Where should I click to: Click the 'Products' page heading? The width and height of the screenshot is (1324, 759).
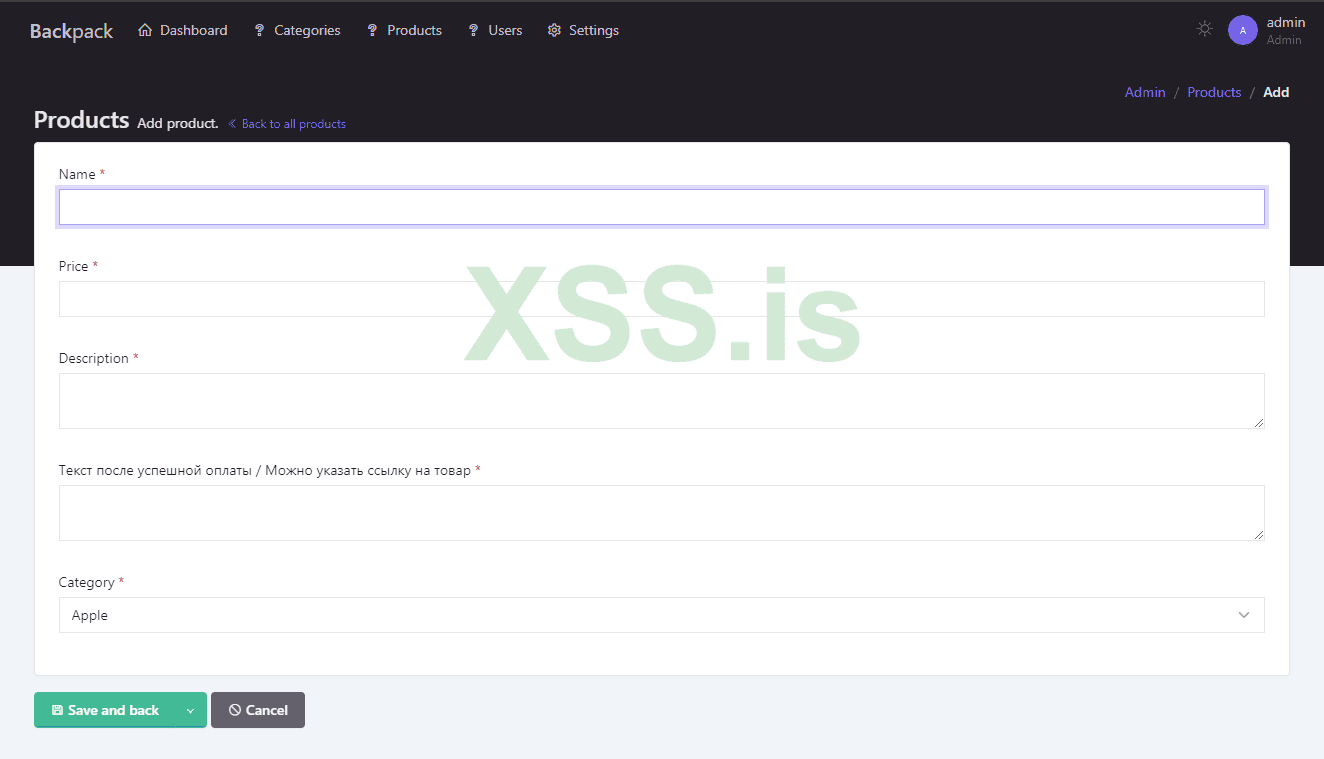82,120
